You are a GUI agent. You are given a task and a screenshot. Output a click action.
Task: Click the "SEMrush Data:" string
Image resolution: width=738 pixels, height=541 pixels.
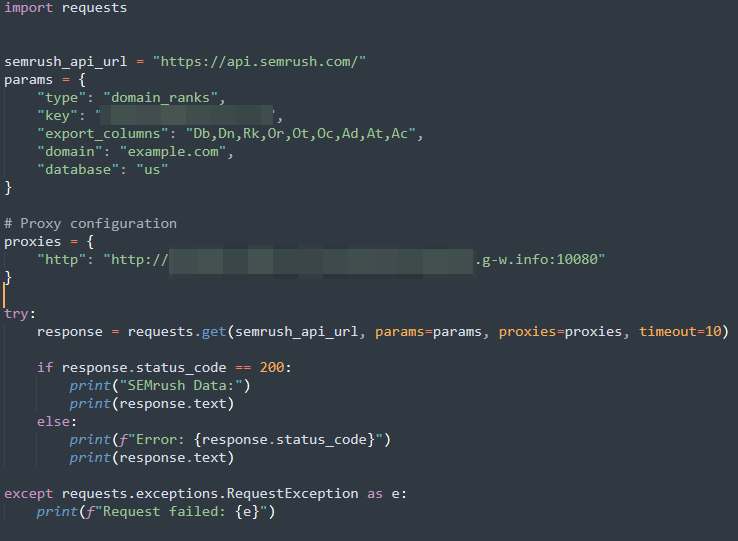(x=181, y=386)
